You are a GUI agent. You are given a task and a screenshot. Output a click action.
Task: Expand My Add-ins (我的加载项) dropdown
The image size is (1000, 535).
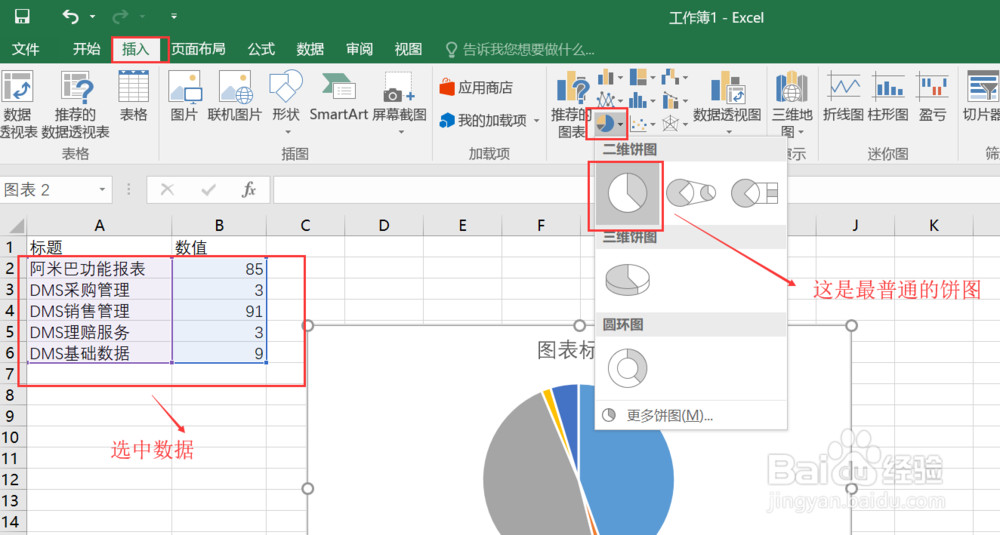pyautogui.click(x=536, y=121)
